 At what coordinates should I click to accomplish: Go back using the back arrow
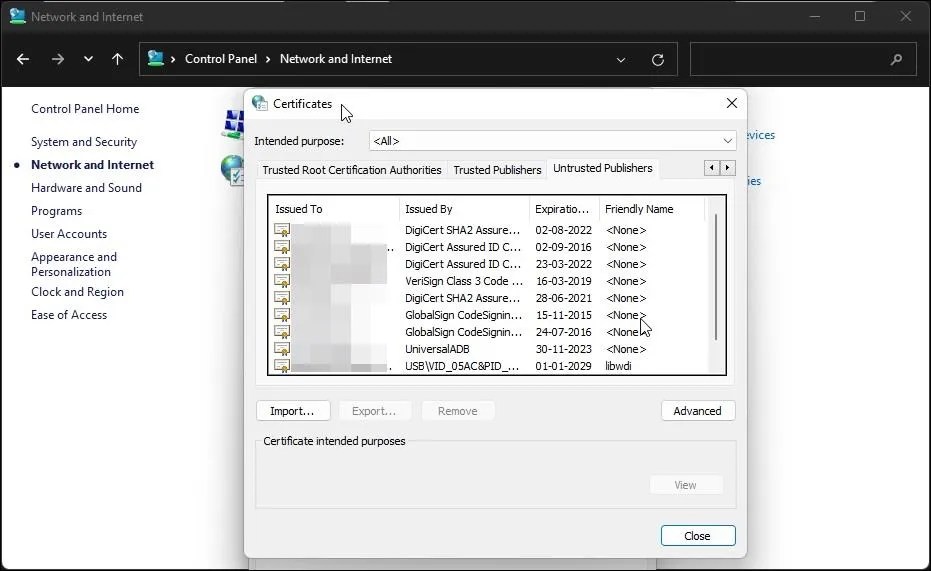tap(23, 59)
